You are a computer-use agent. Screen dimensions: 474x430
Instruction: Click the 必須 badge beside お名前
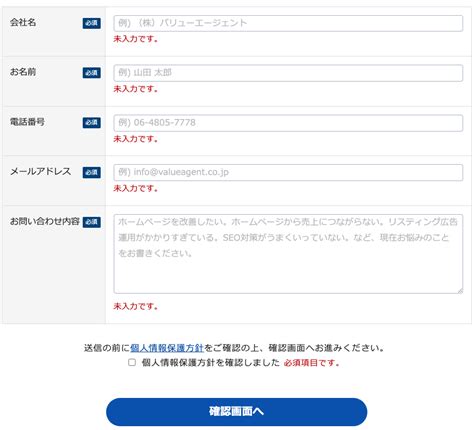coord(92,73)
